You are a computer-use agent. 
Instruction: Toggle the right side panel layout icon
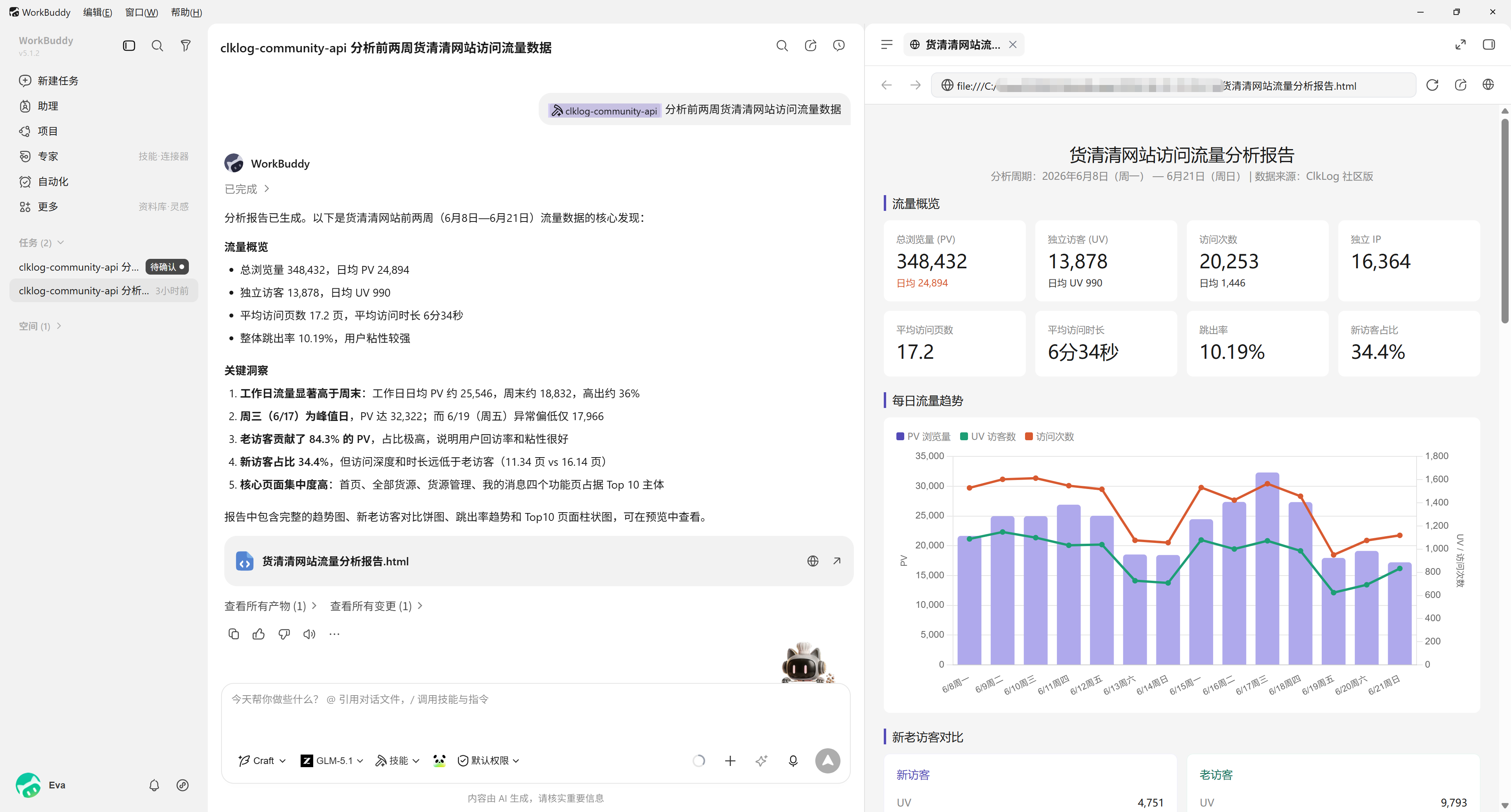[1489, 44]
